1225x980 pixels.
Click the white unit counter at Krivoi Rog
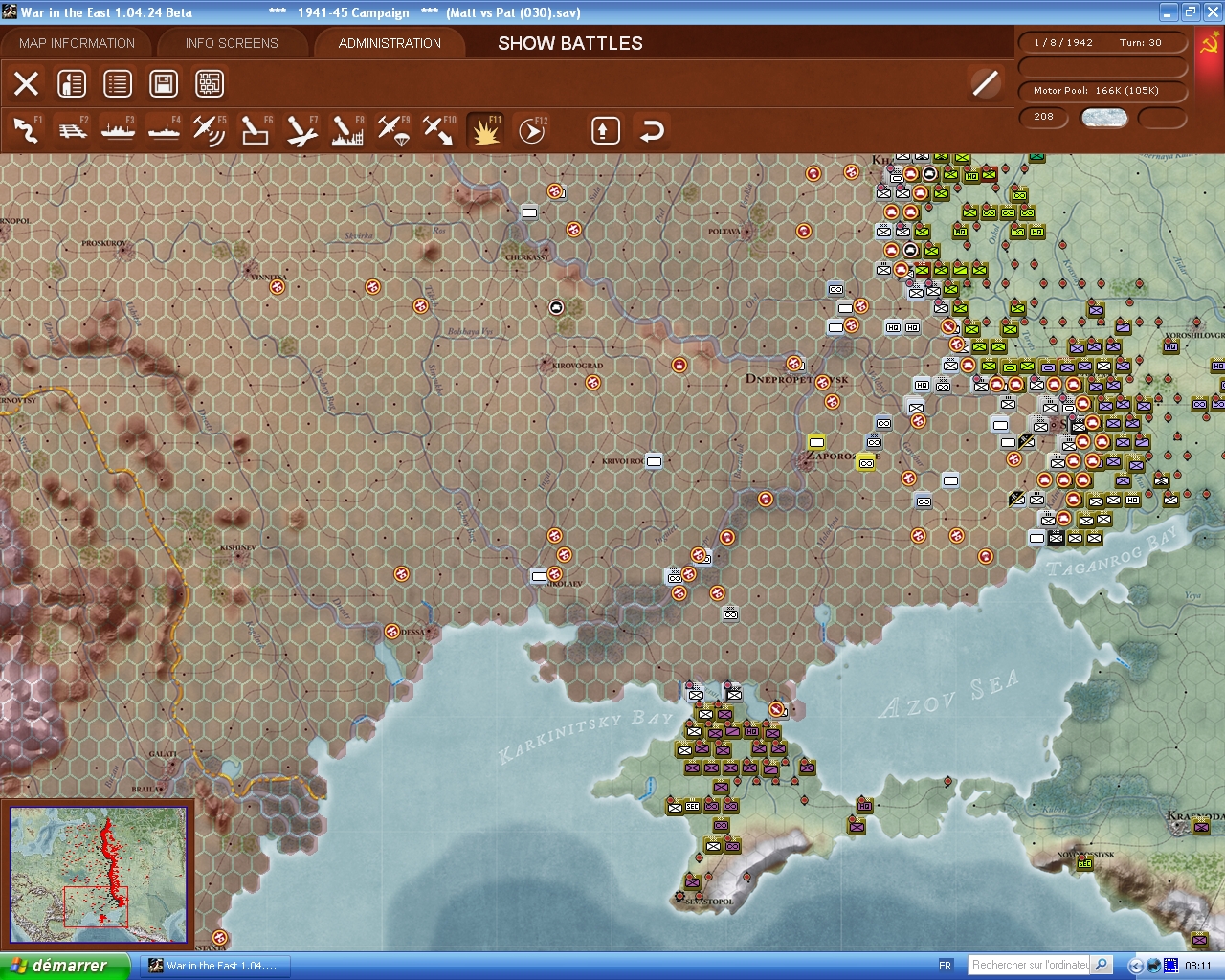click(654, 461)
